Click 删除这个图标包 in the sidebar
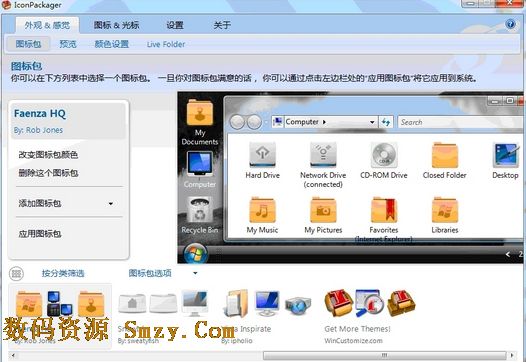Screen dimensions: 526x362 [x=48, y=173]
